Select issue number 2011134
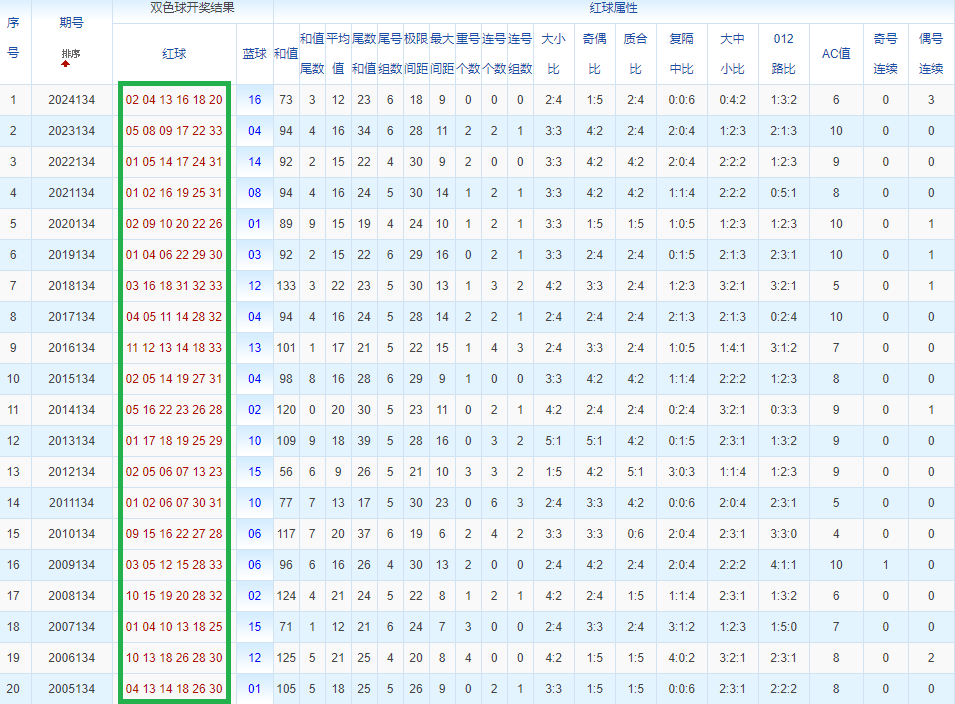This screenshot has width=955, height=704. (x=72, y=503)
